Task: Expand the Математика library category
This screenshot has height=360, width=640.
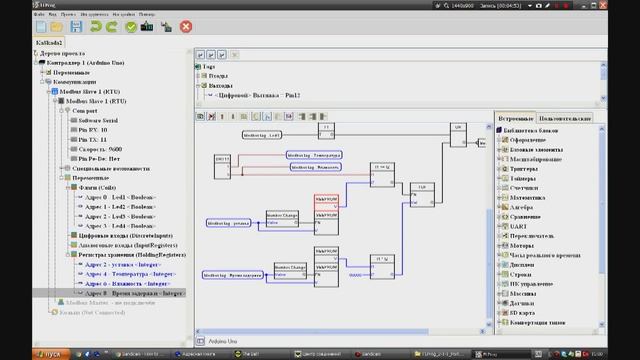Action: point(499,198)
